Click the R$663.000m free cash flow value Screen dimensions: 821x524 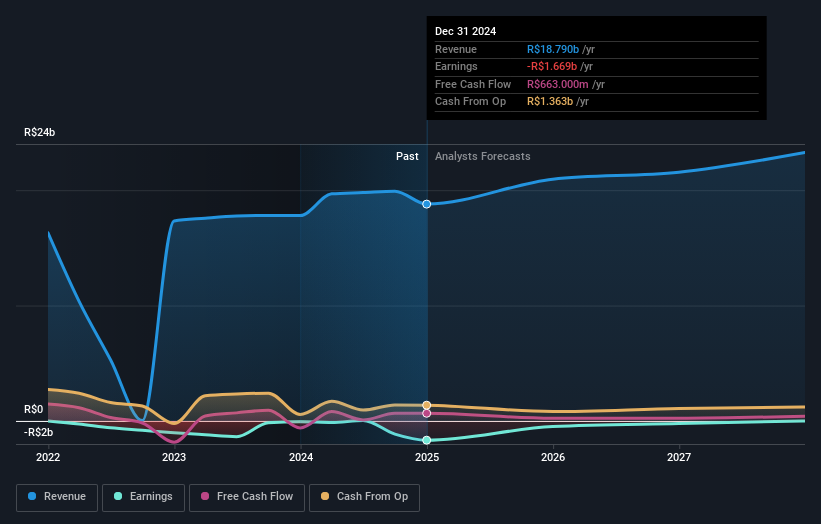pos(558,84)
